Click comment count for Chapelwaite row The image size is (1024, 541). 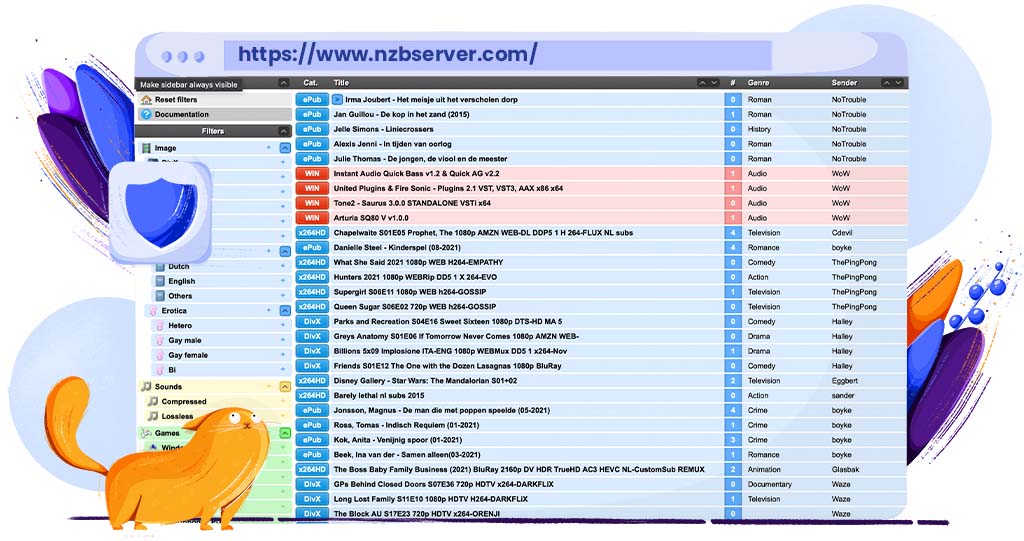point(733,233)
